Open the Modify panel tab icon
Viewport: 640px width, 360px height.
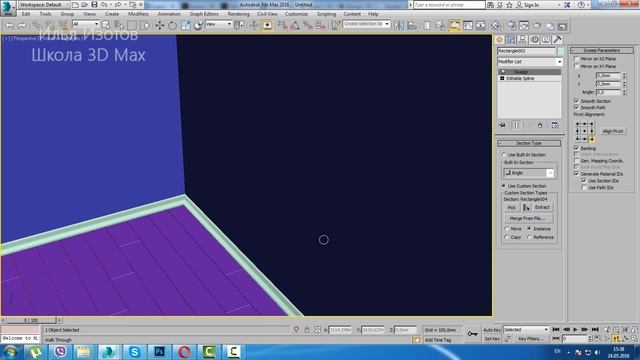pyautogui.click(x=511, y=40)
